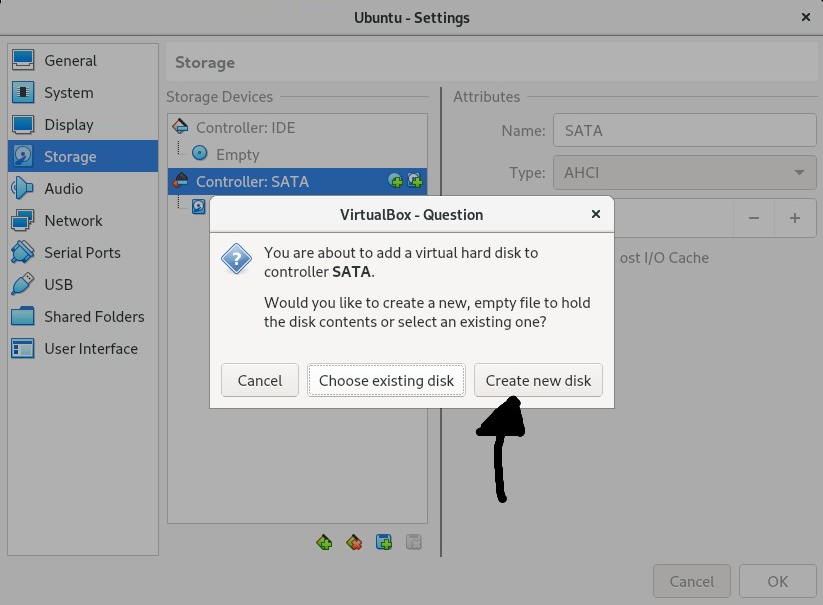Click the Storage disk icon in sidebar
Viewport: 823px width, 605px height.
[23, 156]
